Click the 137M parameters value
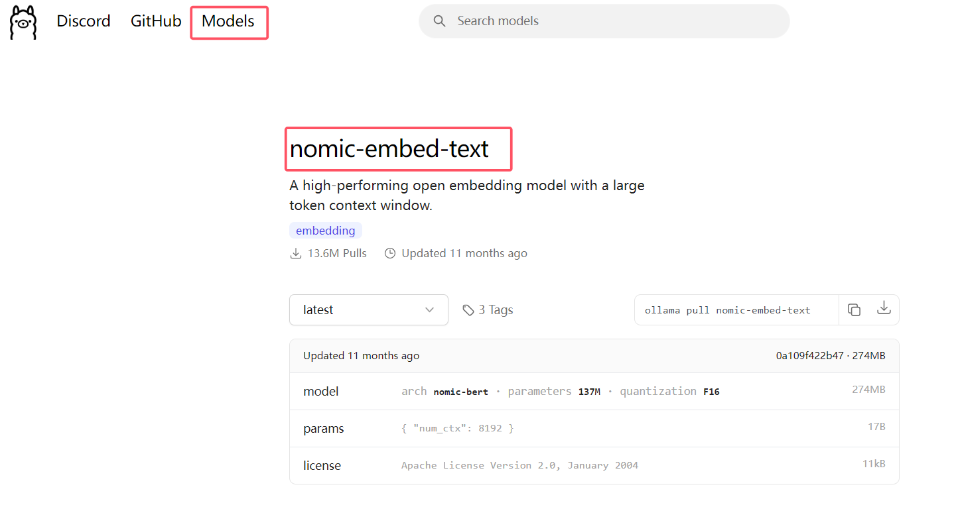Image resolution: width=975 pixels, height=523 pixels. (589, 392)
